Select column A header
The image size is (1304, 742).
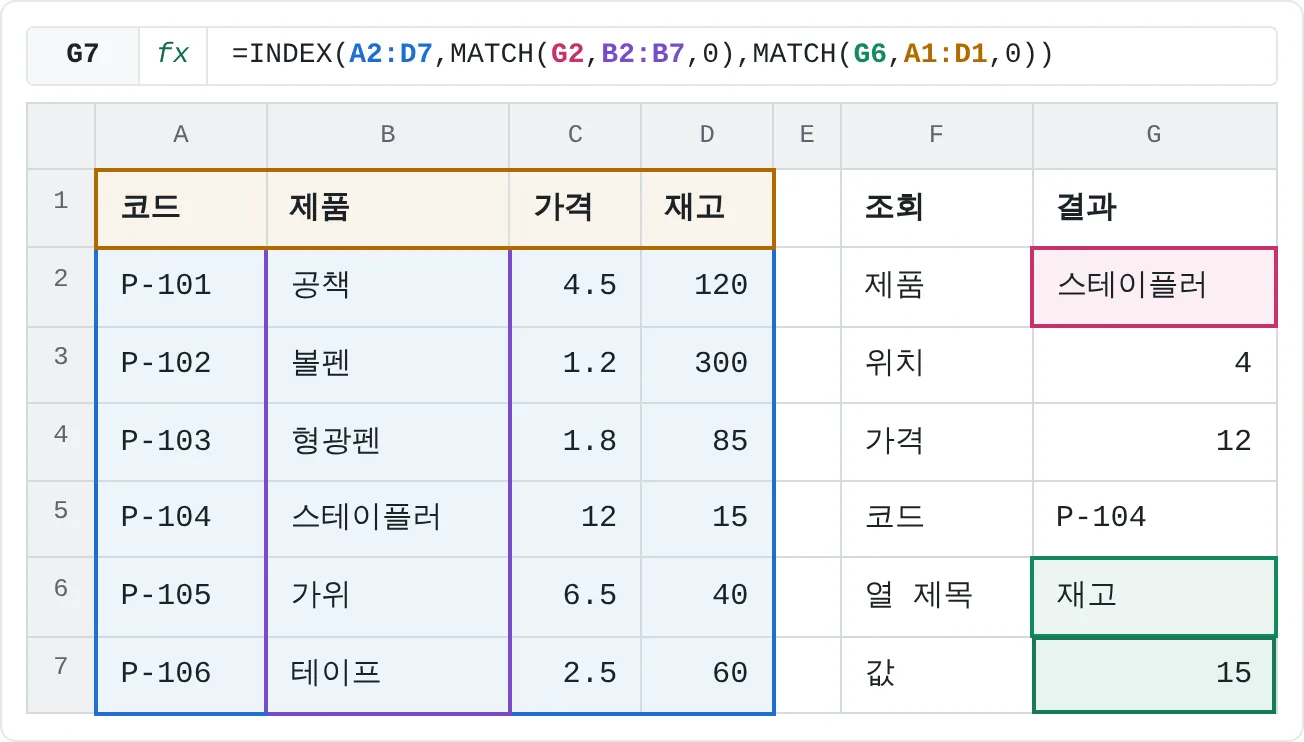pyautogui.click(x=181, y=134)
